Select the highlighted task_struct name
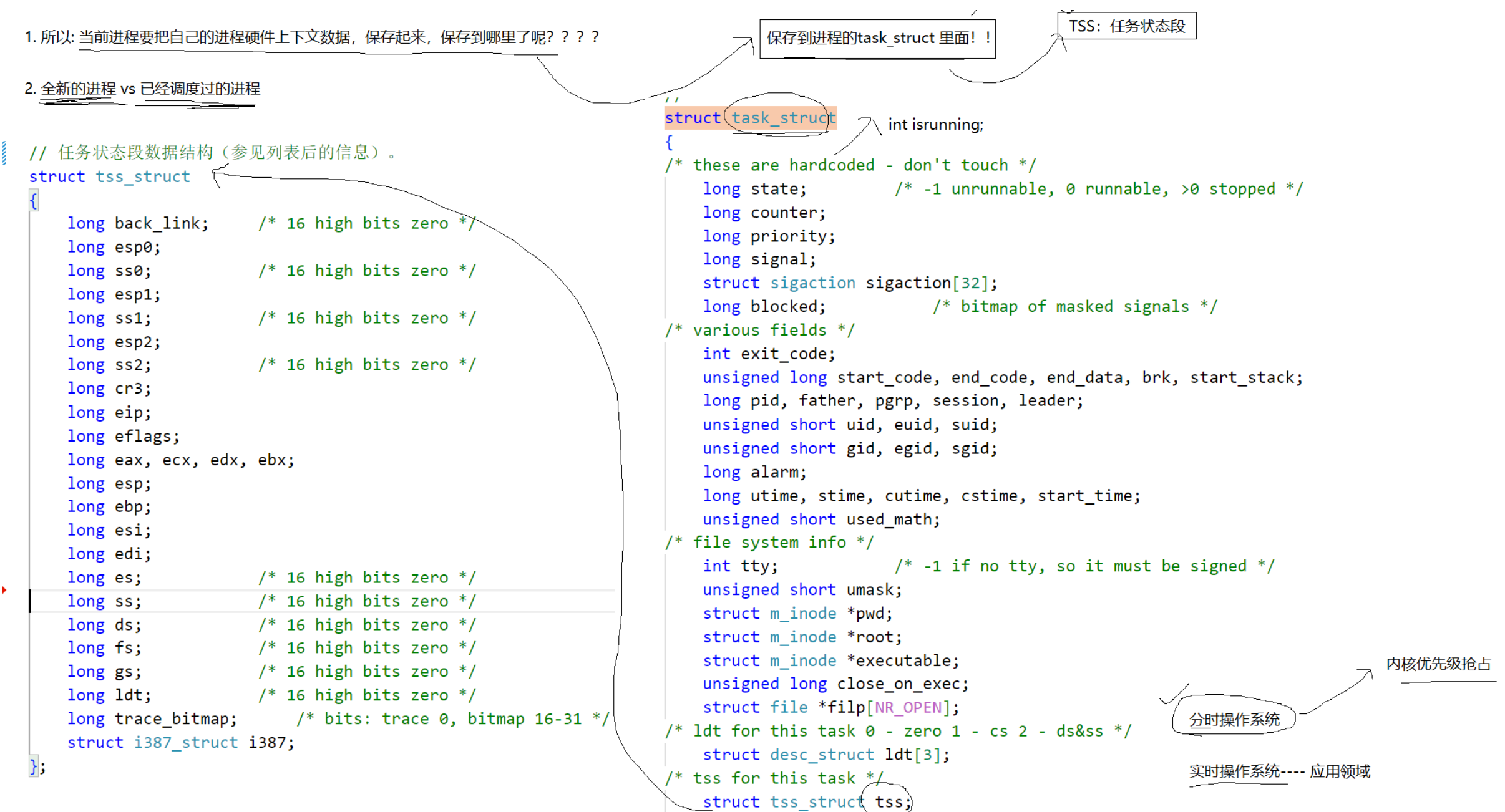This screenshot has height=812, width=1505. [782, 118]
